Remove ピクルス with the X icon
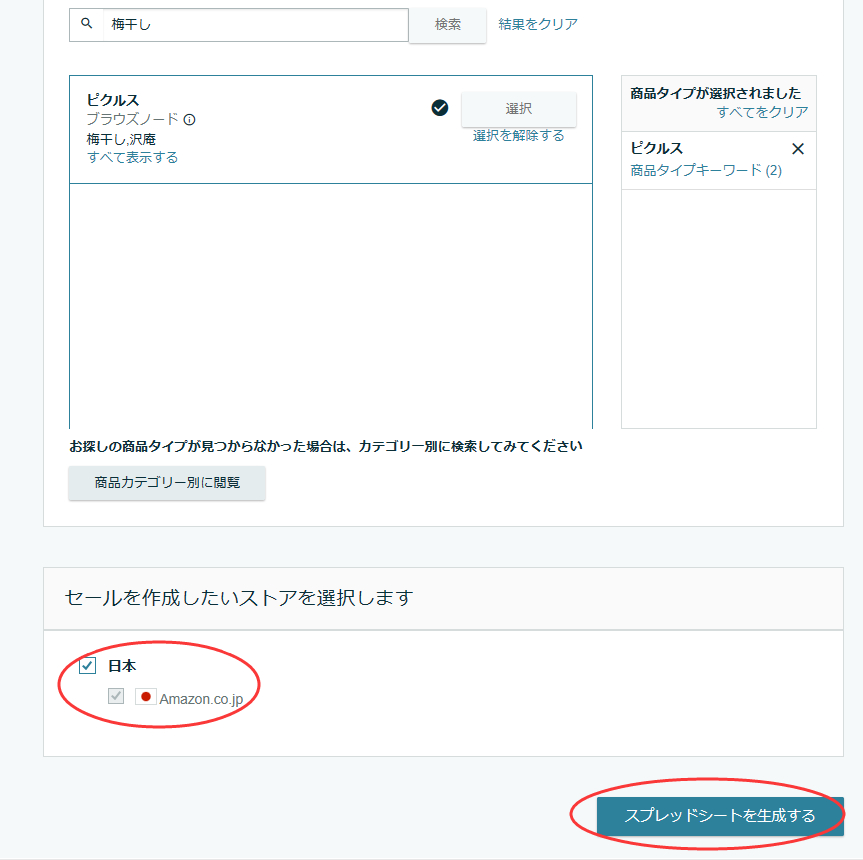Image resolution: width=863 pixels, height=860 pixels. pos(798,149)
